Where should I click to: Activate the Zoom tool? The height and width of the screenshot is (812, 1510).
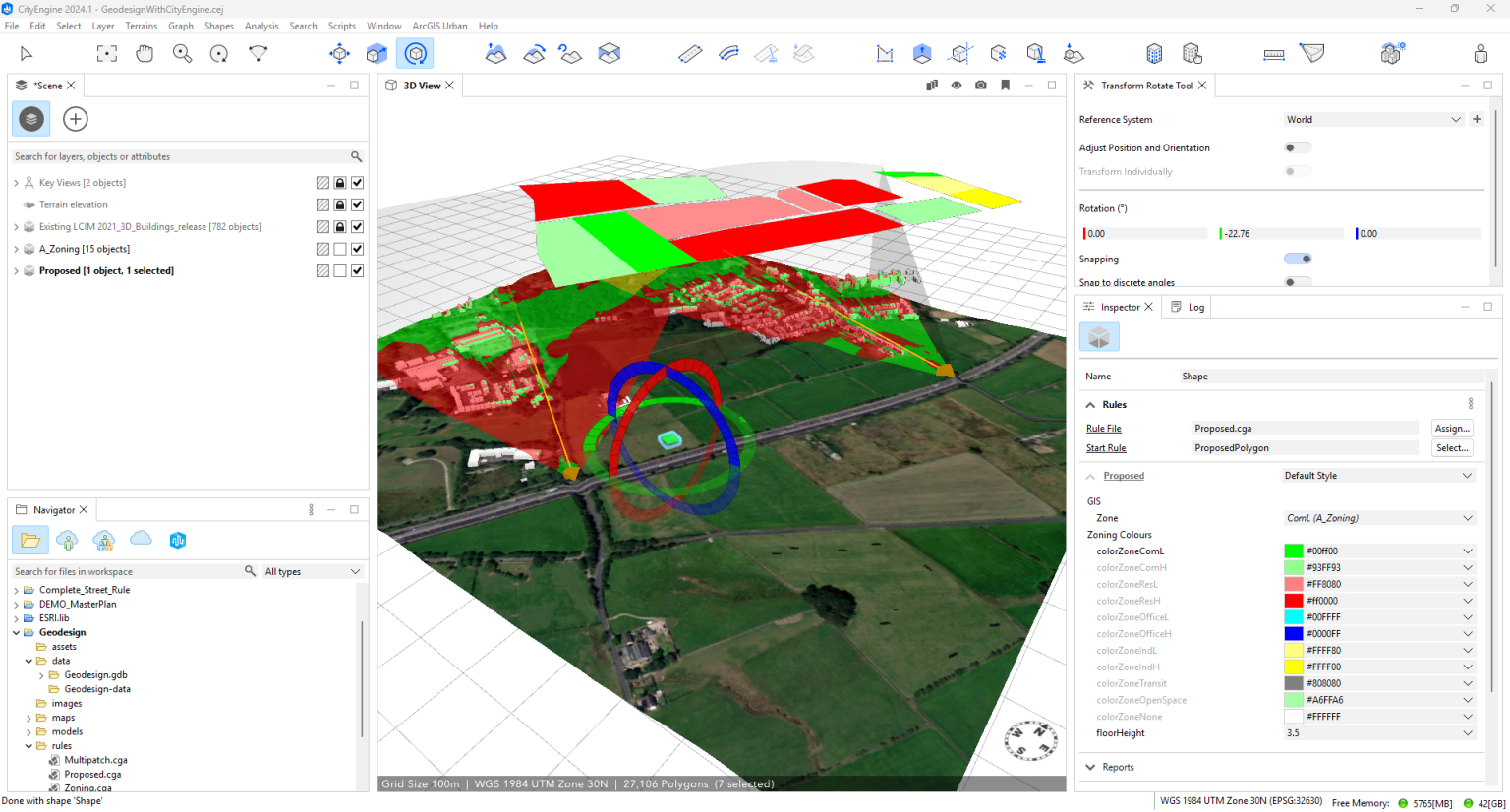182,53
